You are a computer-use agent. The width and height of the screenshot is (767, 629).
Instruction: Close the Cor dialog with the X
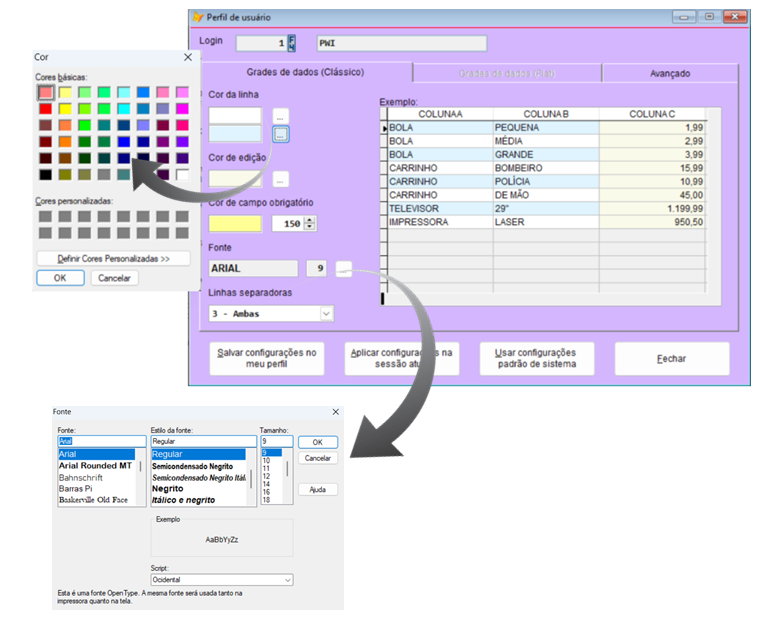(x=187, y=58)
